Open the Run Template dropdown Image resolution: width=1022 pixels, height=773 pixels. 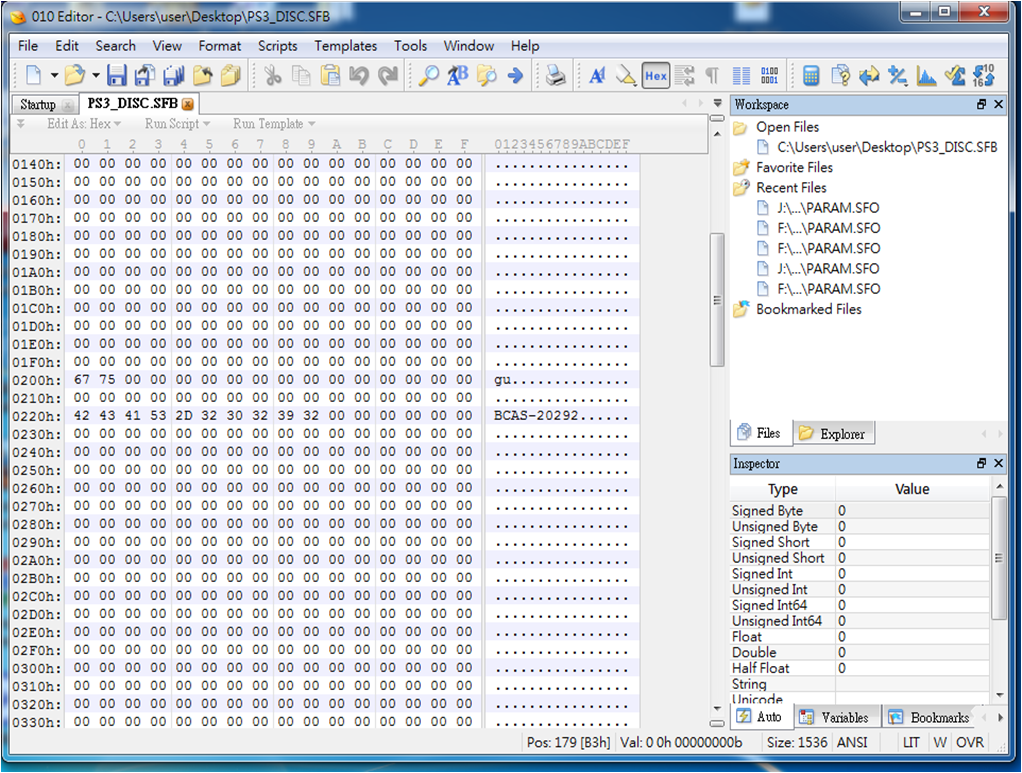[274, 124]
